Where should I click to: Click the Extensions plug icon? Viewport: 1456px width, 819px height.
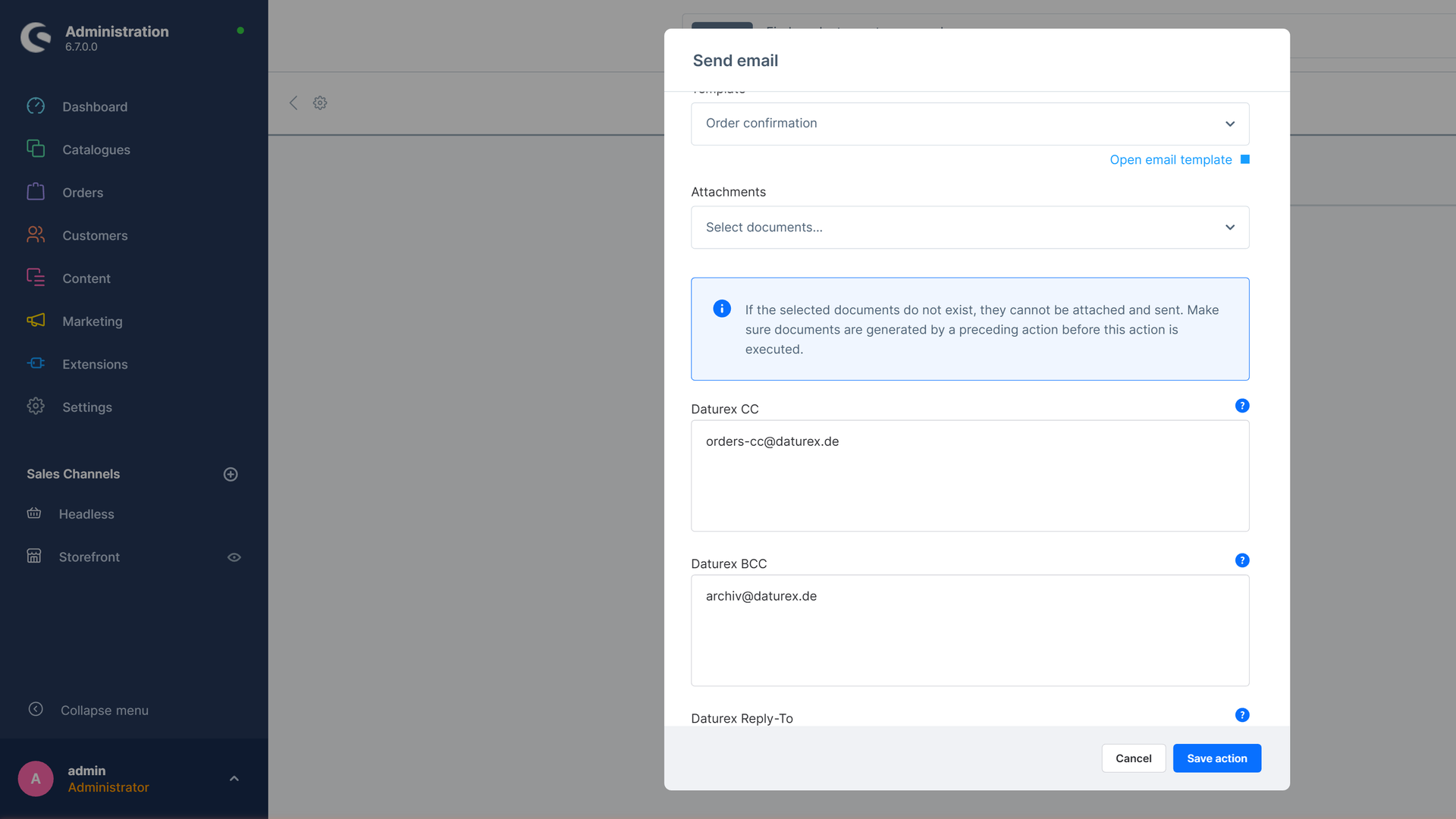point(36,363)
